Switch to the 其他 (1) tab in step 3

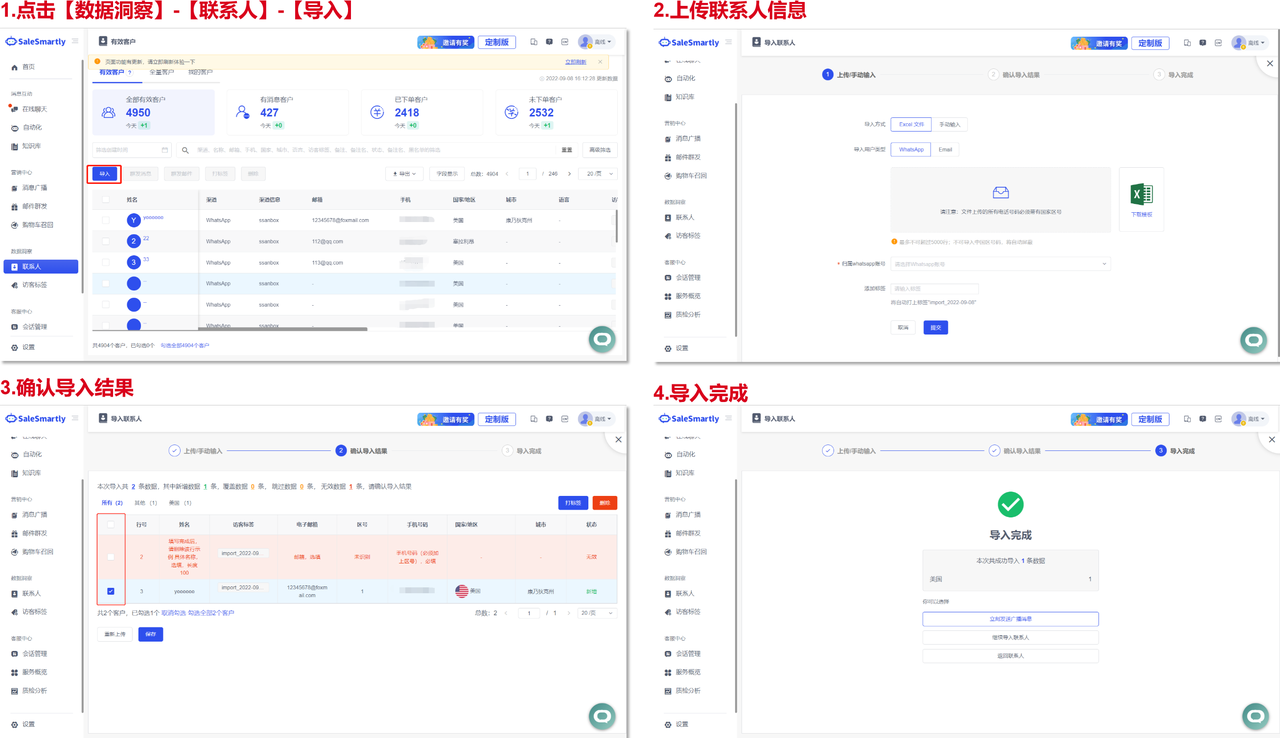[x=146, y=503]
